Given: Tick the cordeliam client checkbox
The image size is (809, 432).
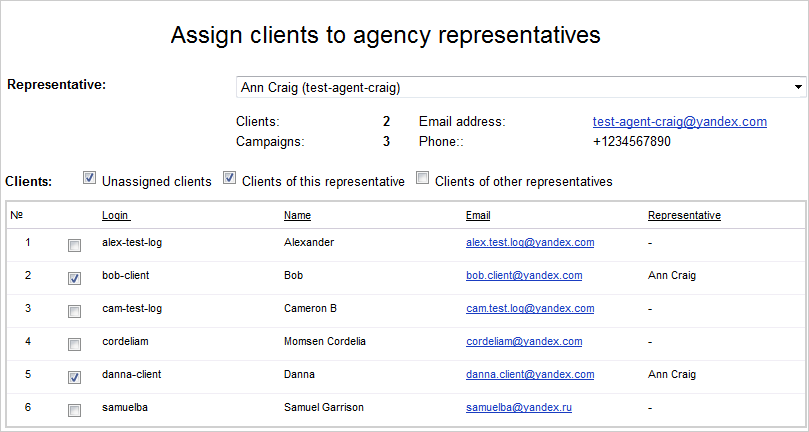Looking at the screenshot, I should (x=75, y=344).
